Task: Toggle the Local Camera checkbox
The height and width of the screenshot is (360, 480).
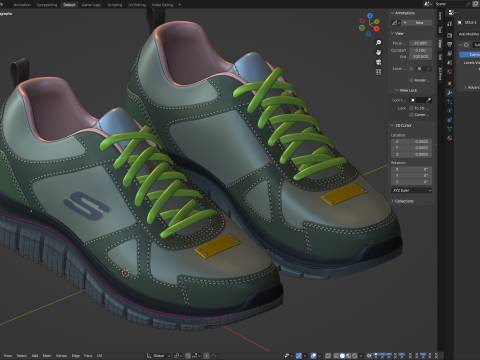Action: click(x=411, y=69)
